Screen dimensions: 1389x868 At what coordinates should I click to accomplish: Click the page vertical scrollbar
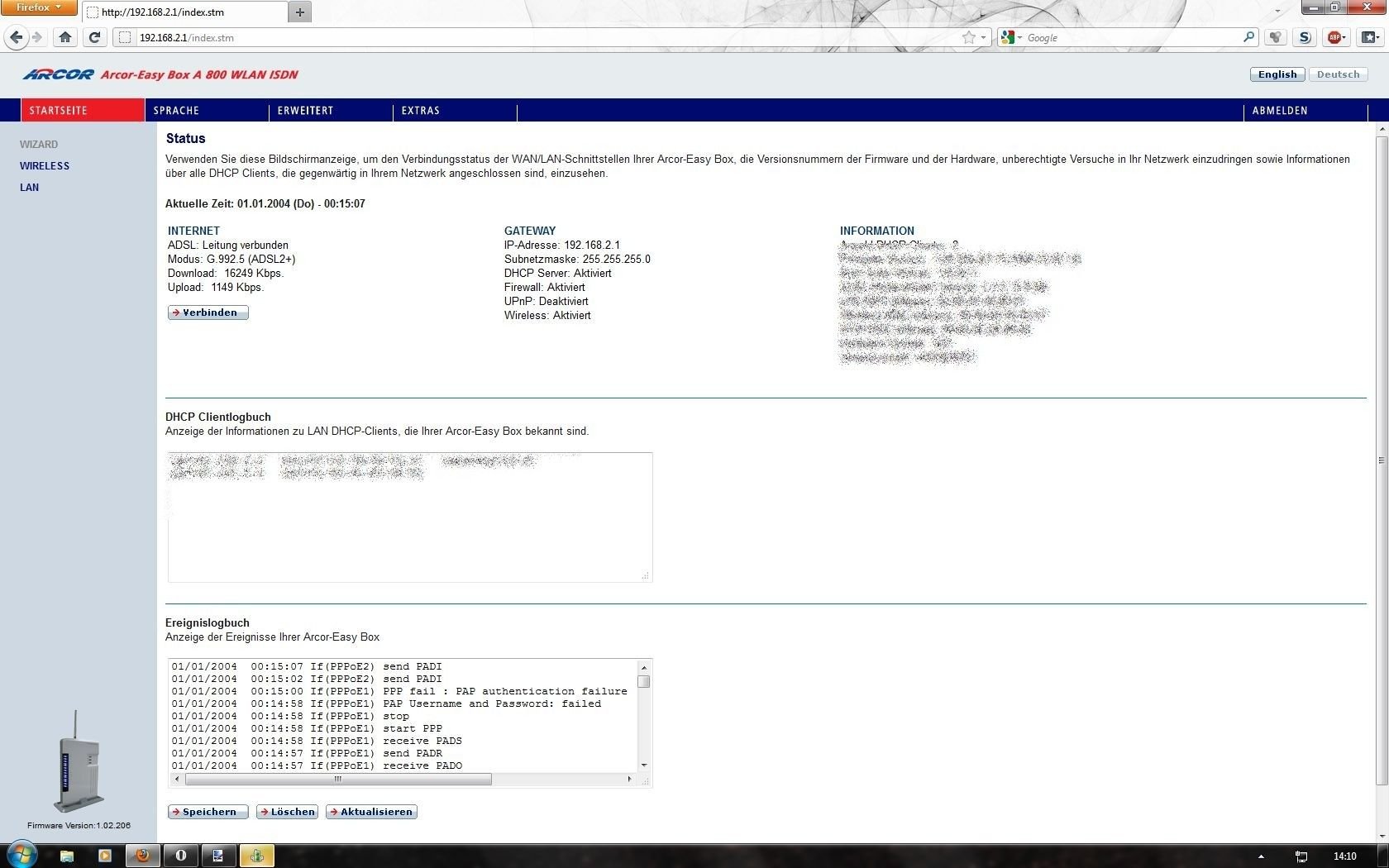(1382, 460)
